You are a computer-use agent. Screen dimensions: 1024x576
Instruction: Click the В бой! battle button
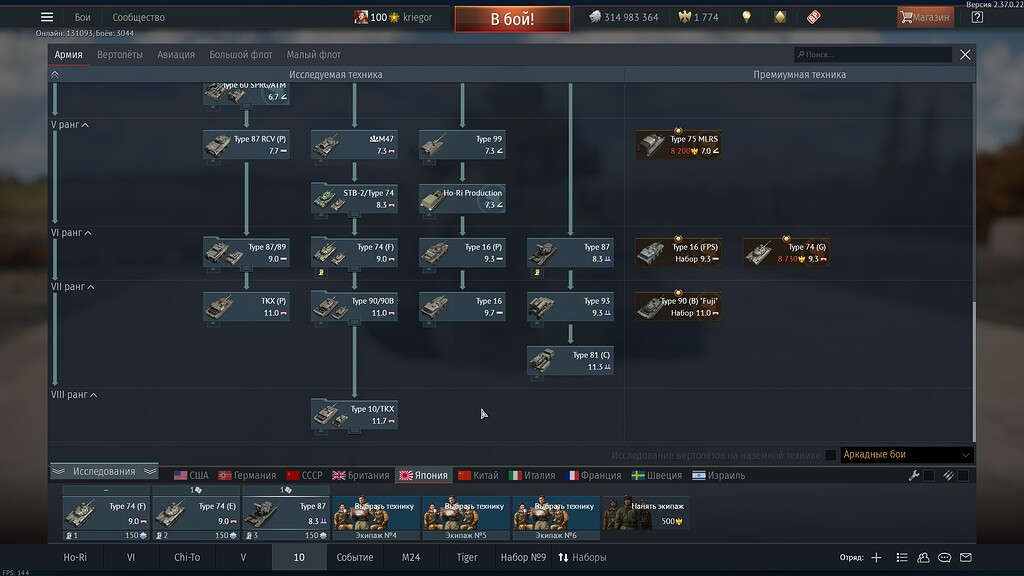(512, 19)
